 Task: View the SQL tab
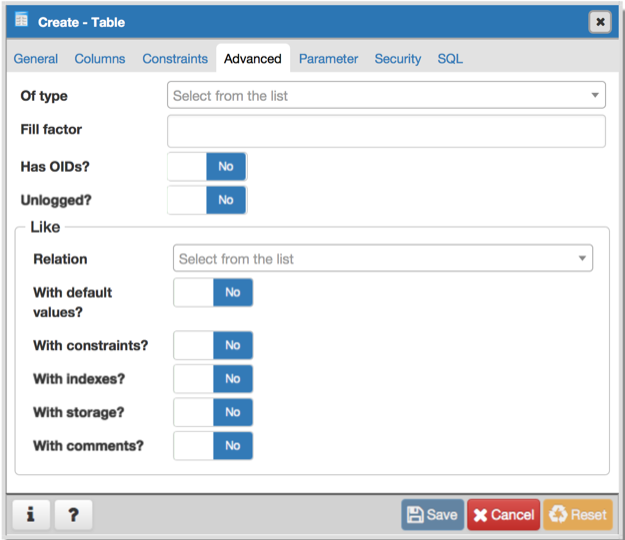pos(450,59)
